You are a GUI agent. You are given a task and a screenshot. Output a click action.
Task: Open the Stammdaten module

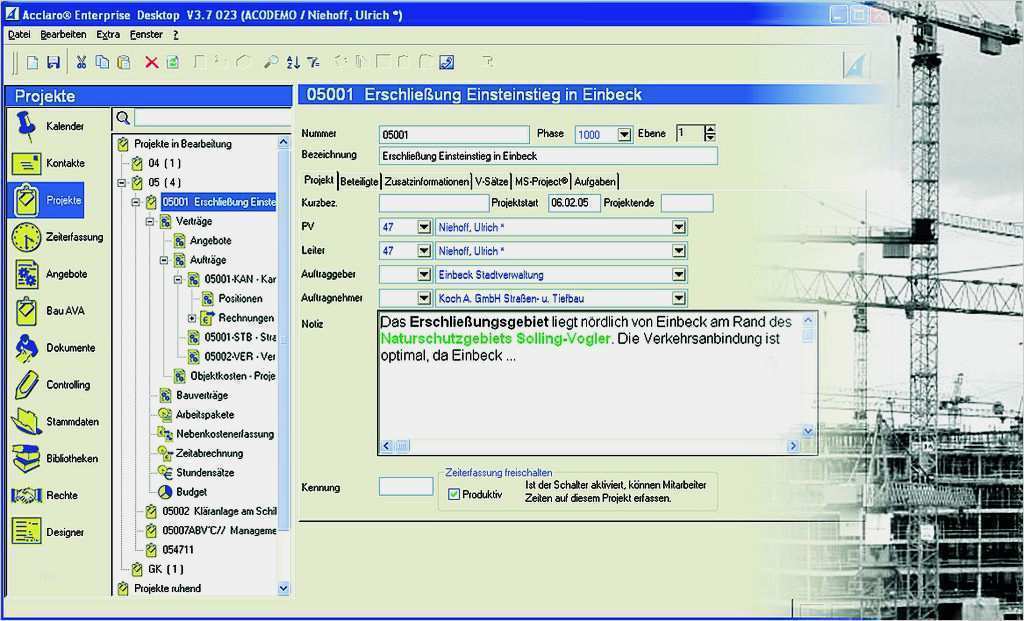(55, 422)
